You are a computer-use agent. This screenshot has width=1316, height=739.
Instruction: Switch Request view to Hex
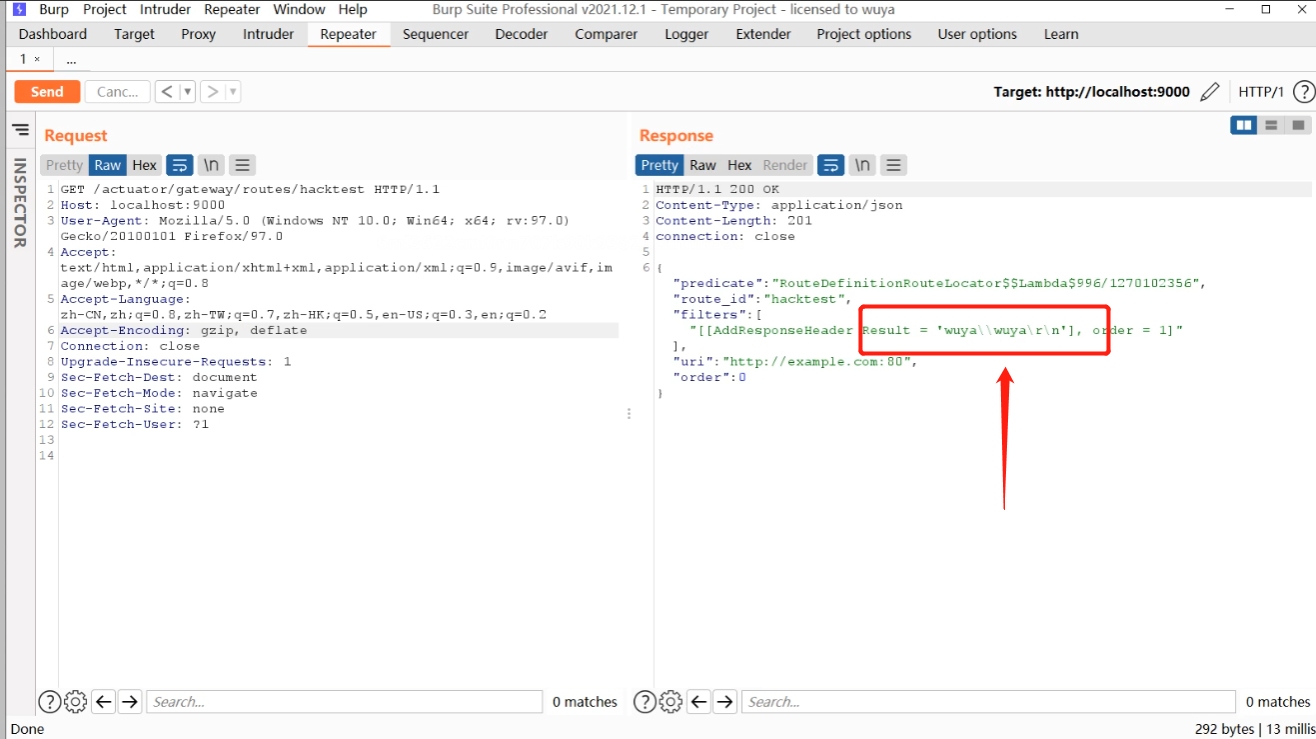click(x=144, y=165)
